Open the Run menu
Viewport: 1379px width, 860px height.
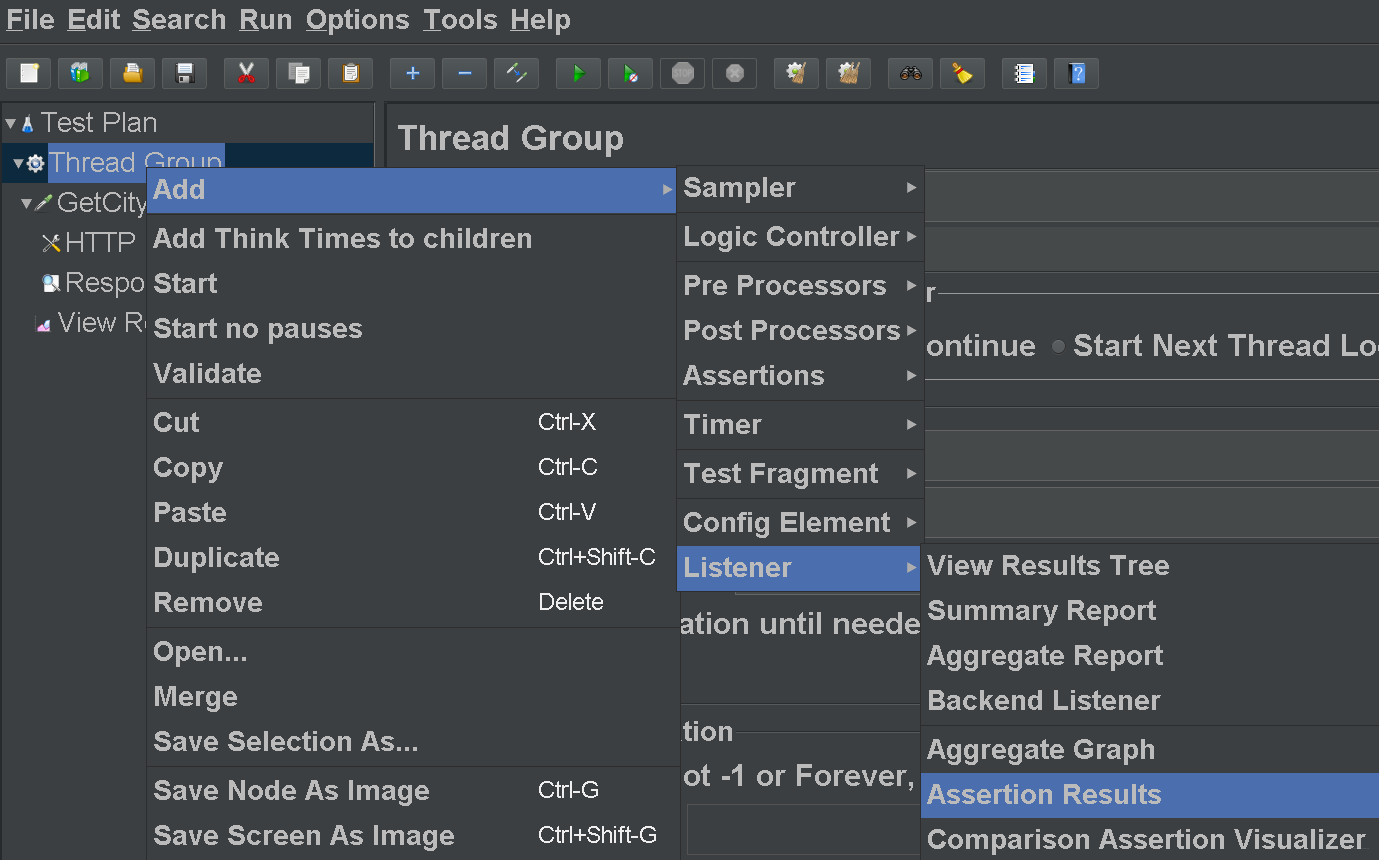coord(266,20)
